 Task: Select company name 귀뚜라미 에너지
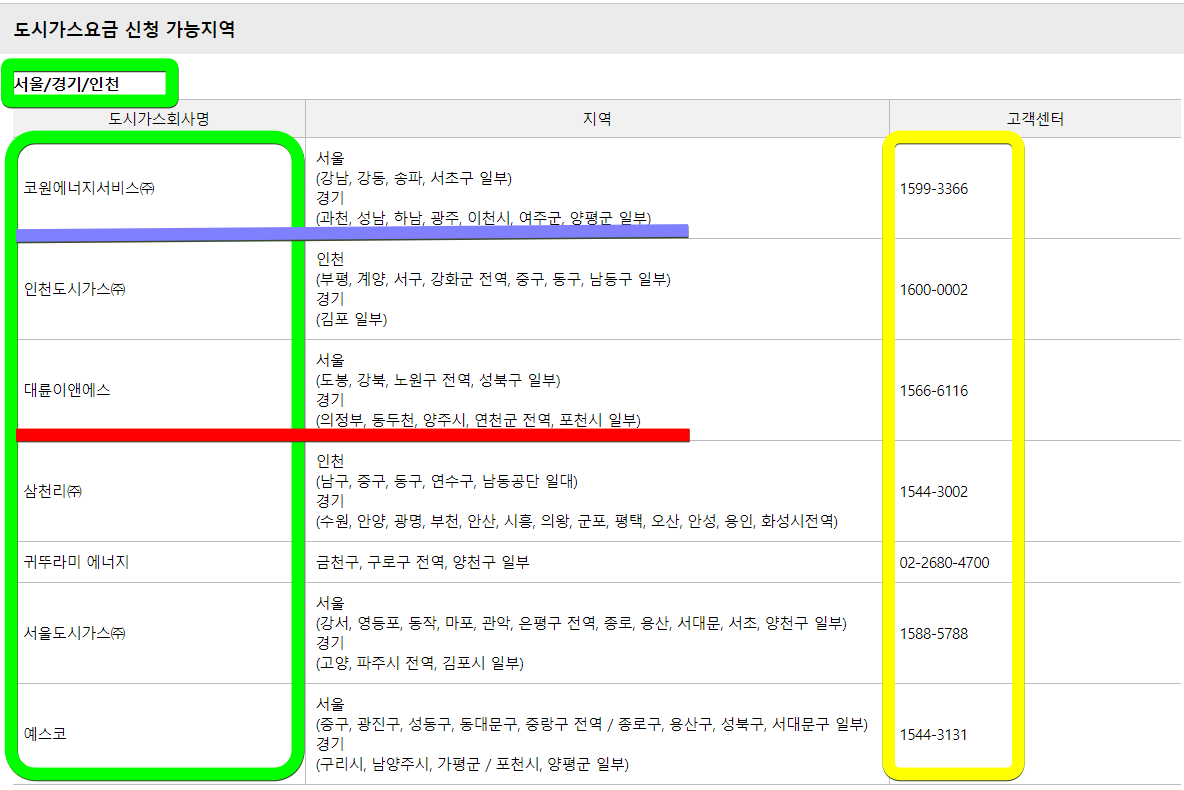[76, 562]
